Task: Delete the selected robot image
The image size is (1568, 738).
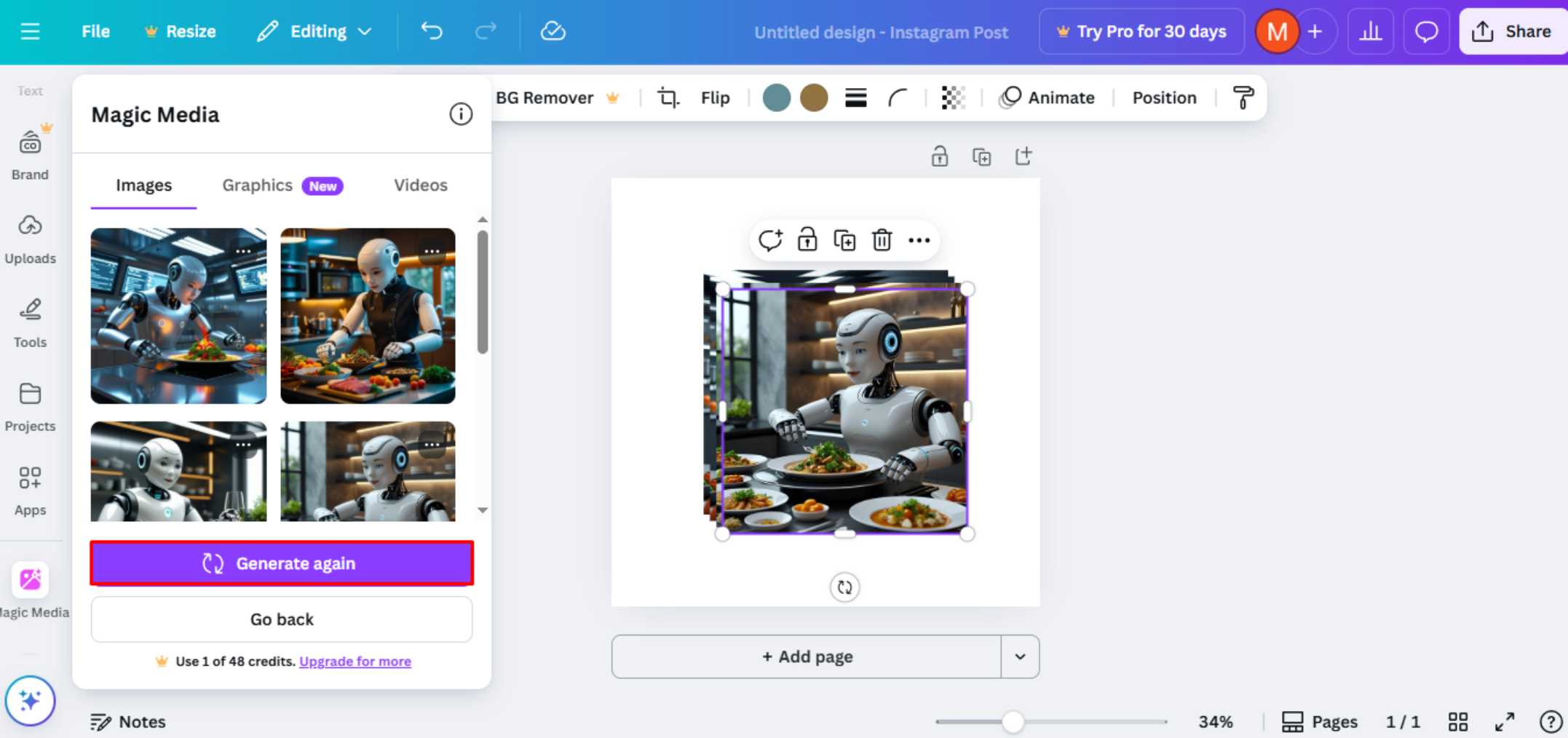Action: tap(882, 240)
